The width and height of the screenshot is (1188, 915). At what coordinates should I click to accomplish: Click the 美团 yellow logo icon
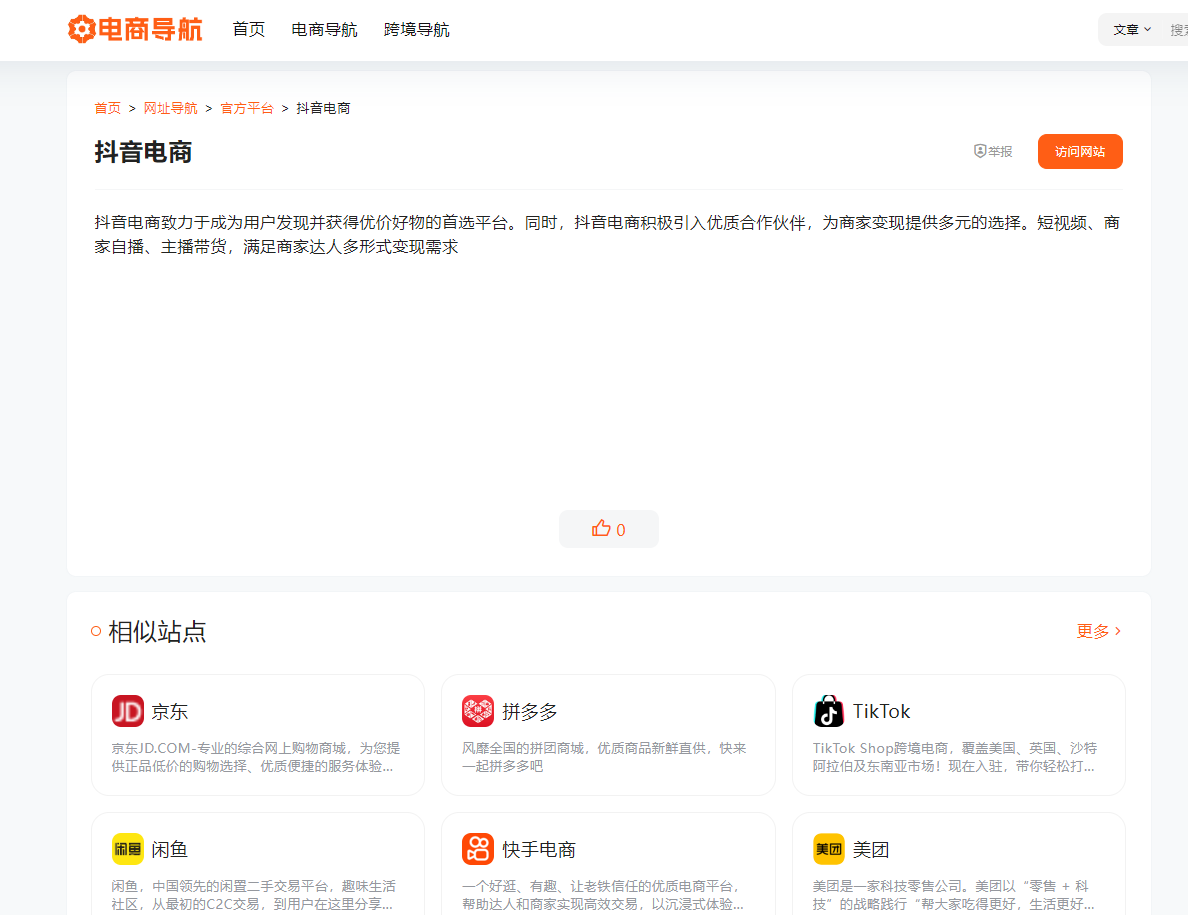[828, 849]
